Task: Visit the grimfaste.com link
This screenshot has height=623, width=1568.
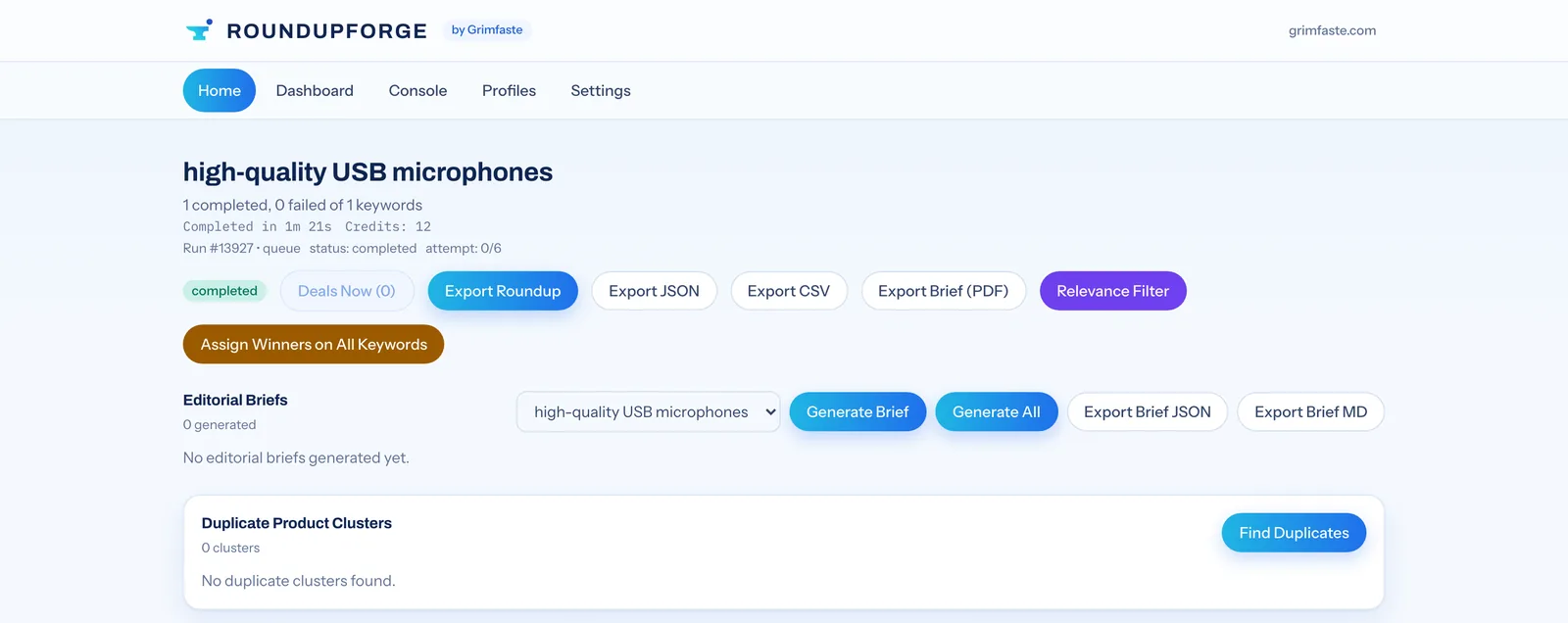Action: pos(1332,30)
